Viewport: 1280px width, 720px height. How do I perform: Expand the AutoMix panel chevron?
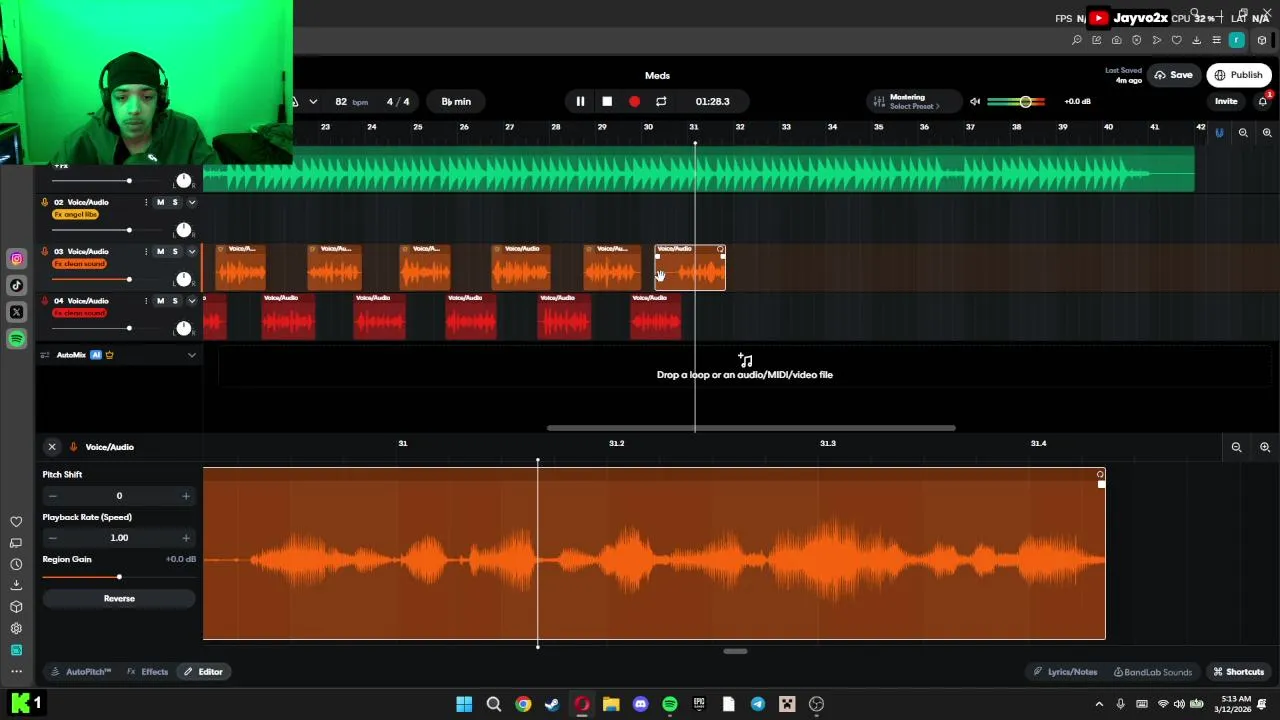tap(192, 355)
